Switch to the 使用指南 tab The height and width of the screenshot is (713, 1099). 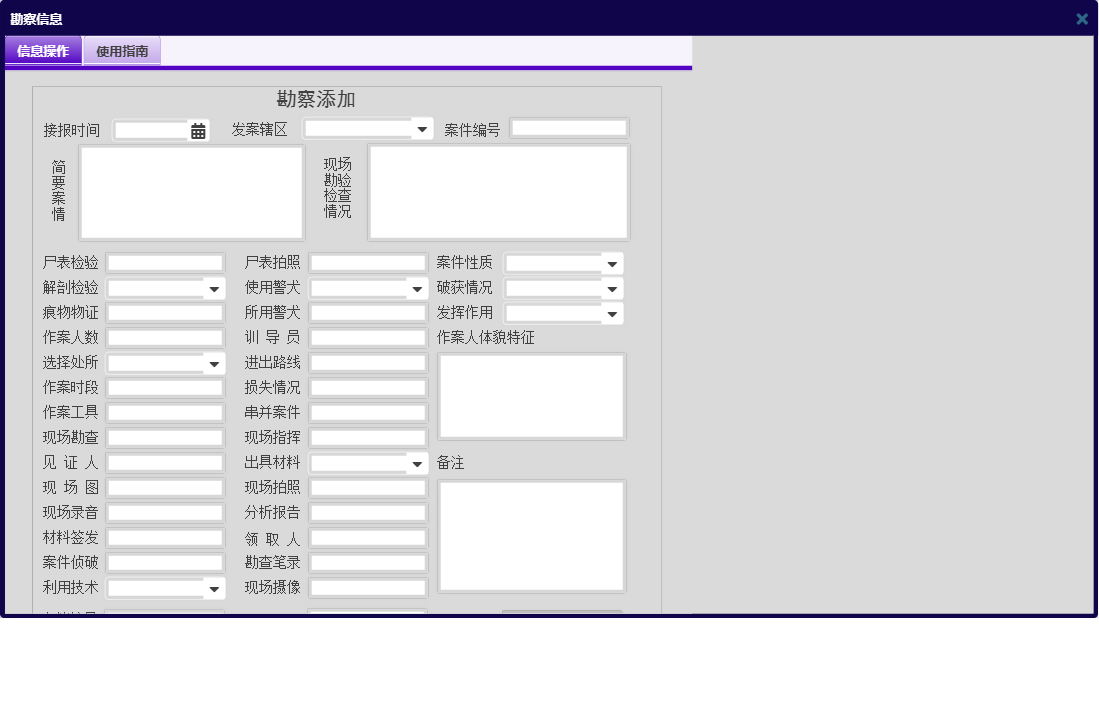click(120, 50)
